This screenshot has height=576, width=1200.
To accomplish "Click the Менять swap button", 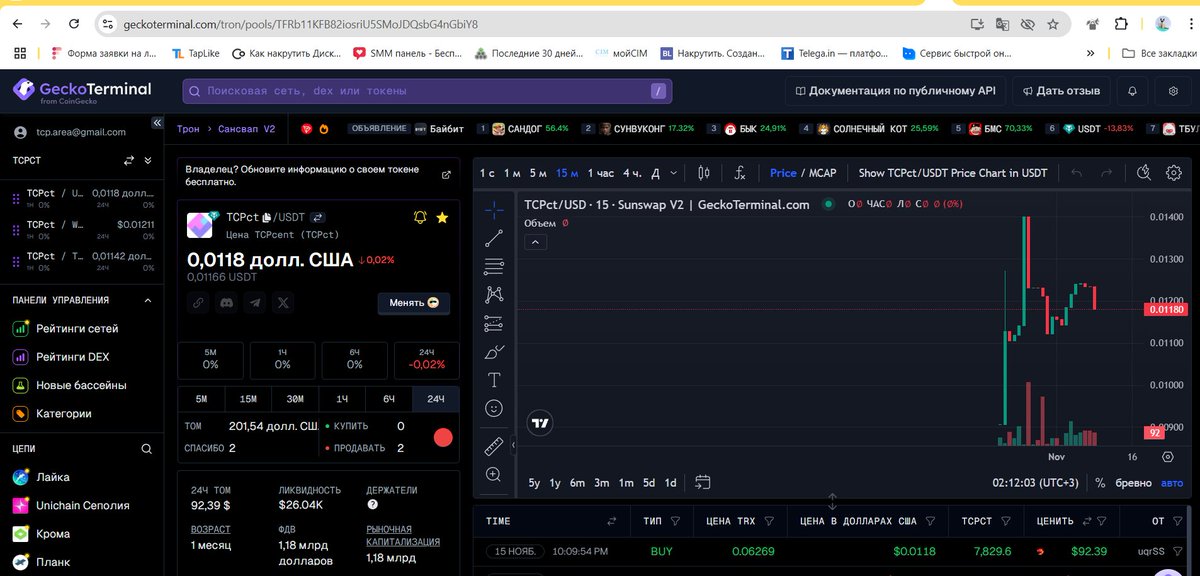I will click(414, 303).
